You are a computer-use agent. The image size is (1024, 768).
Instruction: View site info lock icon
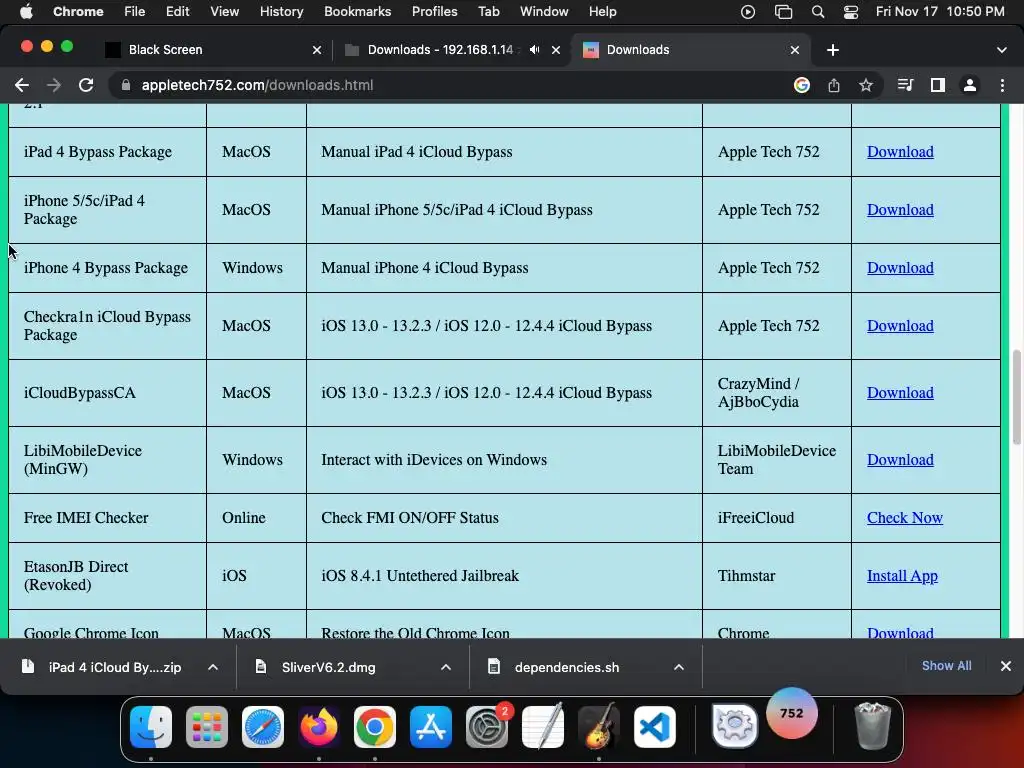(x=126, y=85)
